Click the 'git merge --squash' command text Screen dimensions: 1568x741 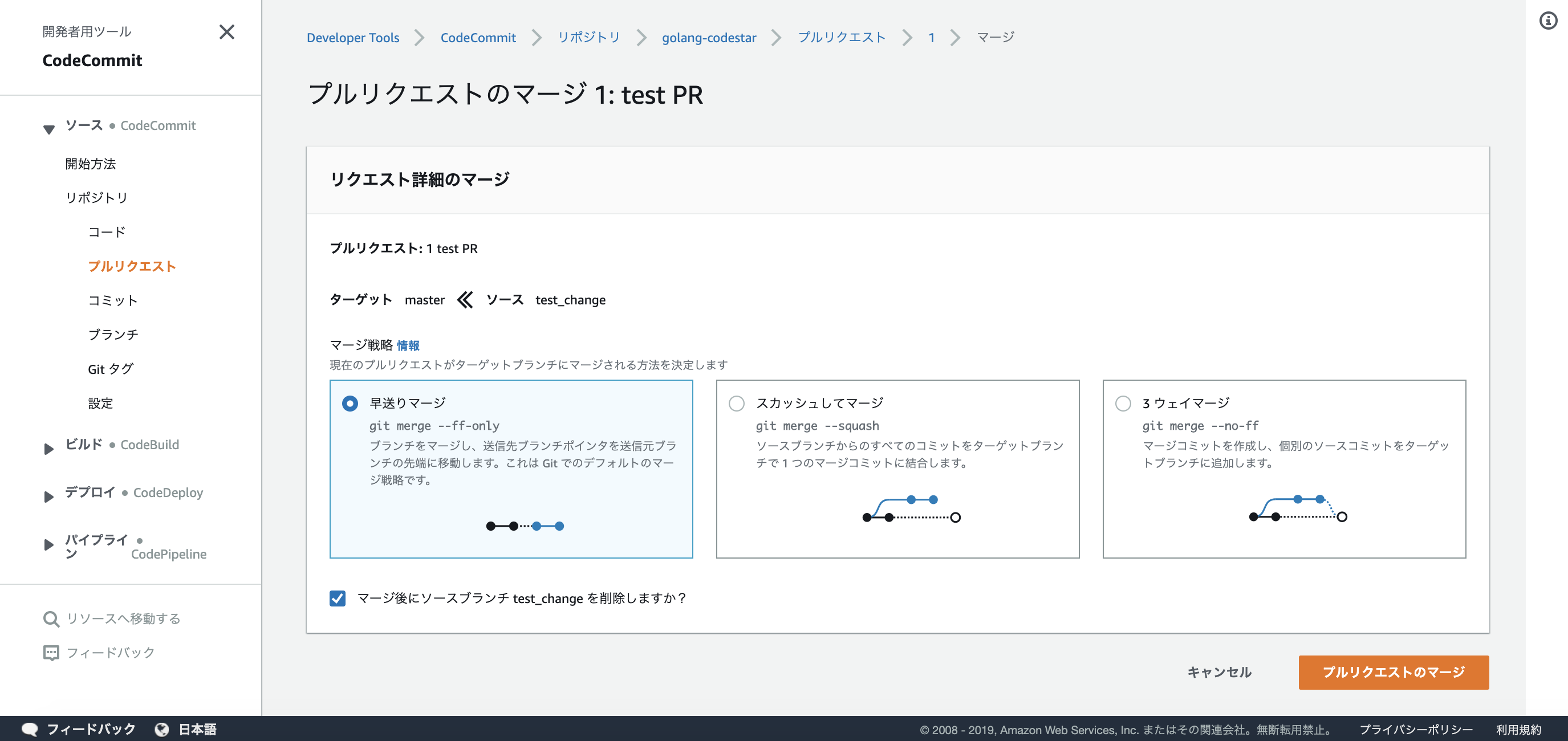pos(817,426)
